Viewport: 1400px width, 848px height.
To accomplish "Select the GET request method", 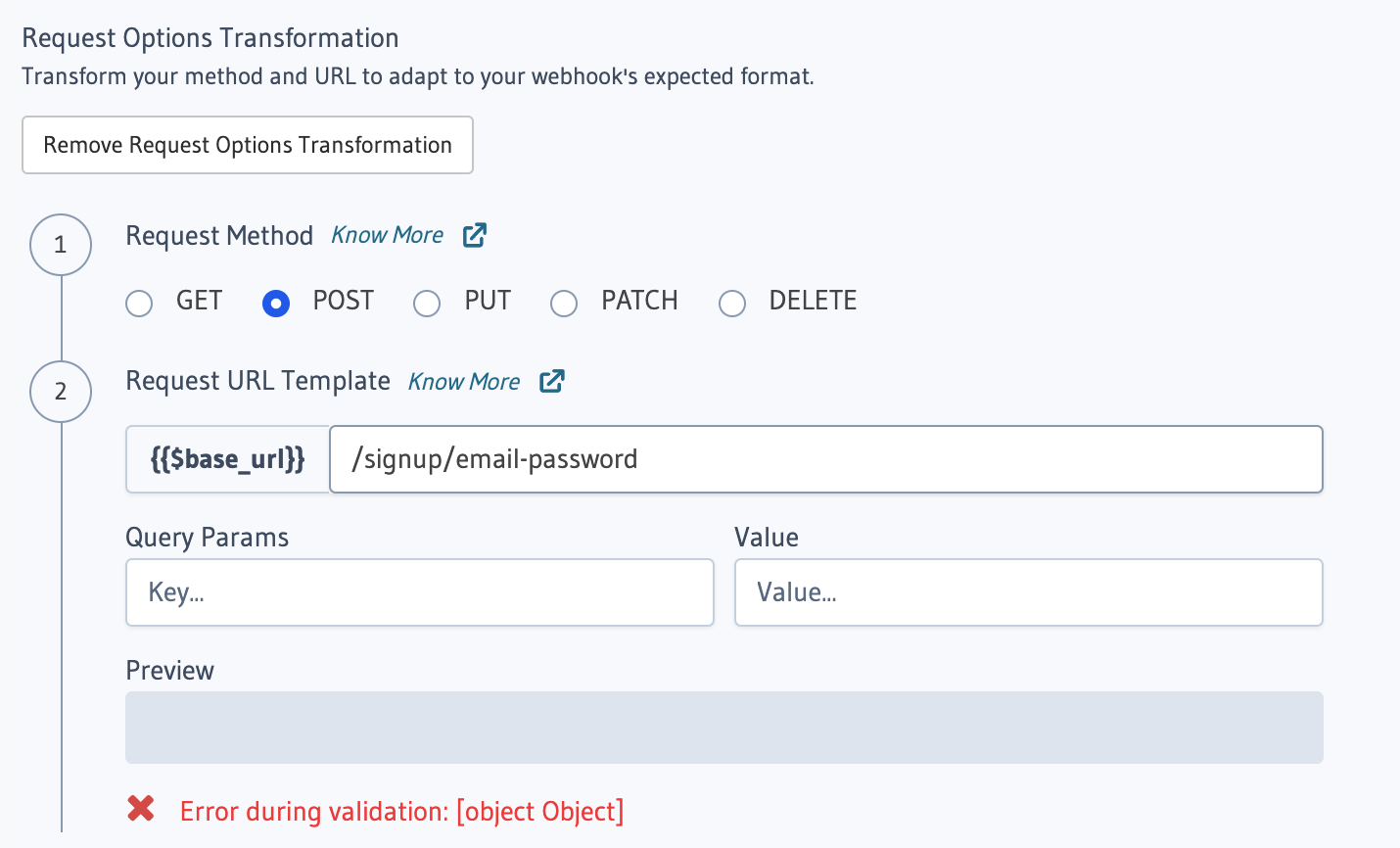I will pyautogui.click(x=139, y=304).
